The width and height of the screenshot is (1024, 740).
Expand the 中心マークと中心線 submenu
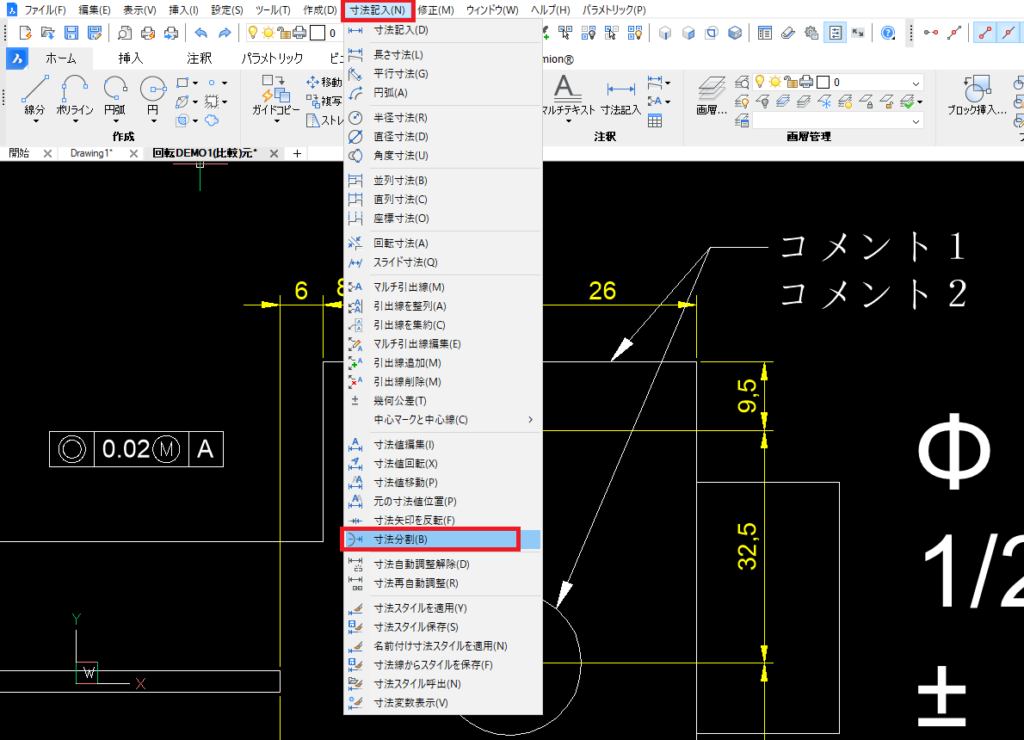(x=430, y=419)
